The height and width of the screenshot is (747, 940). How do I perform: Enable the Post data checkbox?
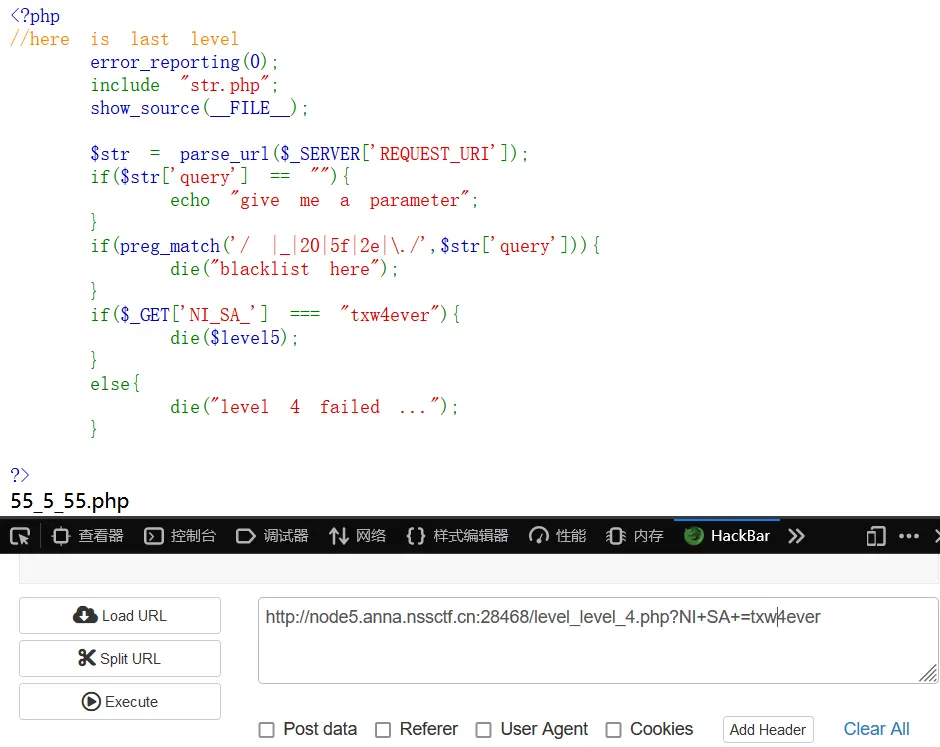tap(267, 730)
